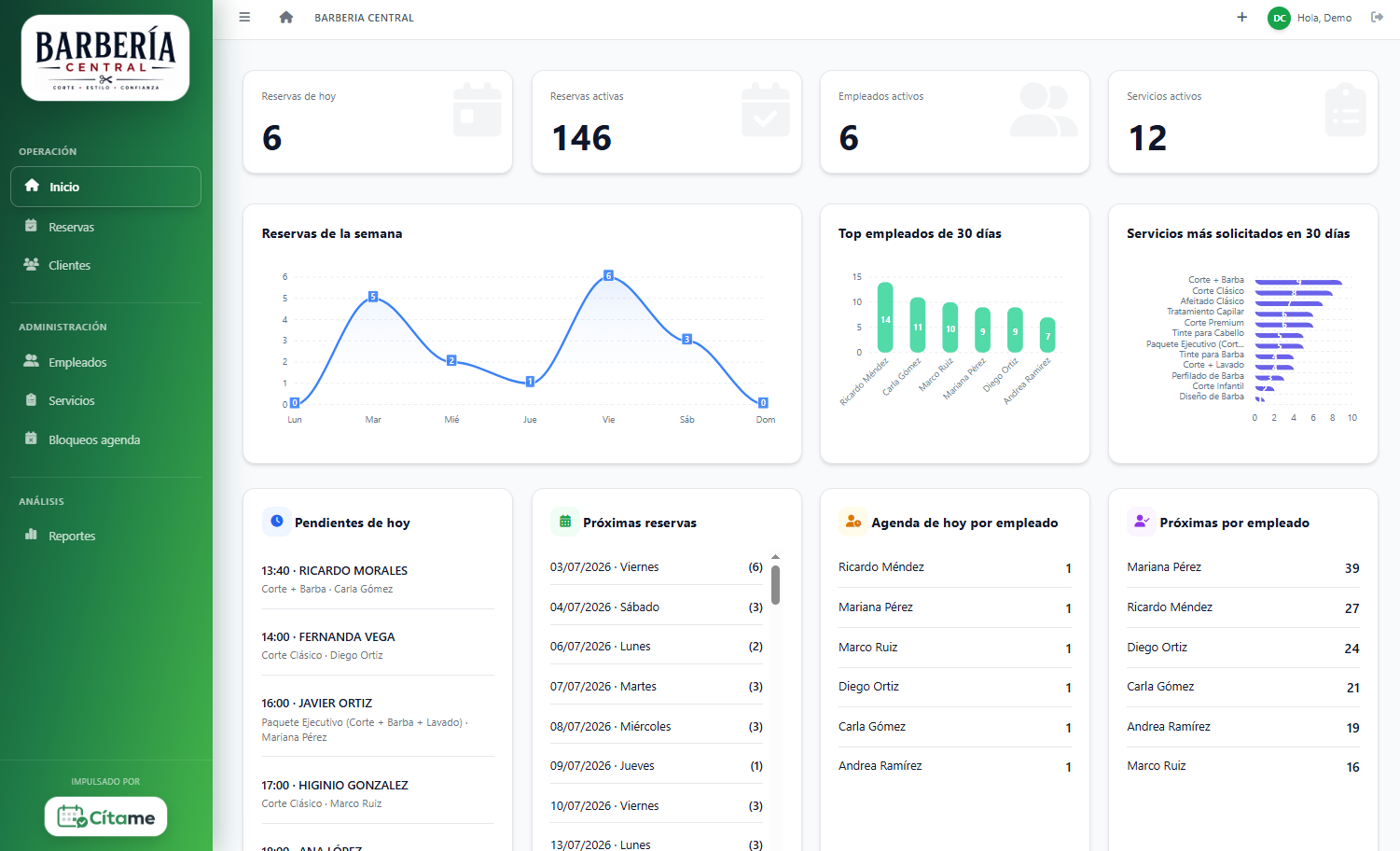Image resolution: width=1400 pixels, height=851 pixels.
Task: Click the Corte + Barba horizontal bar
Action: [1298, 282]
